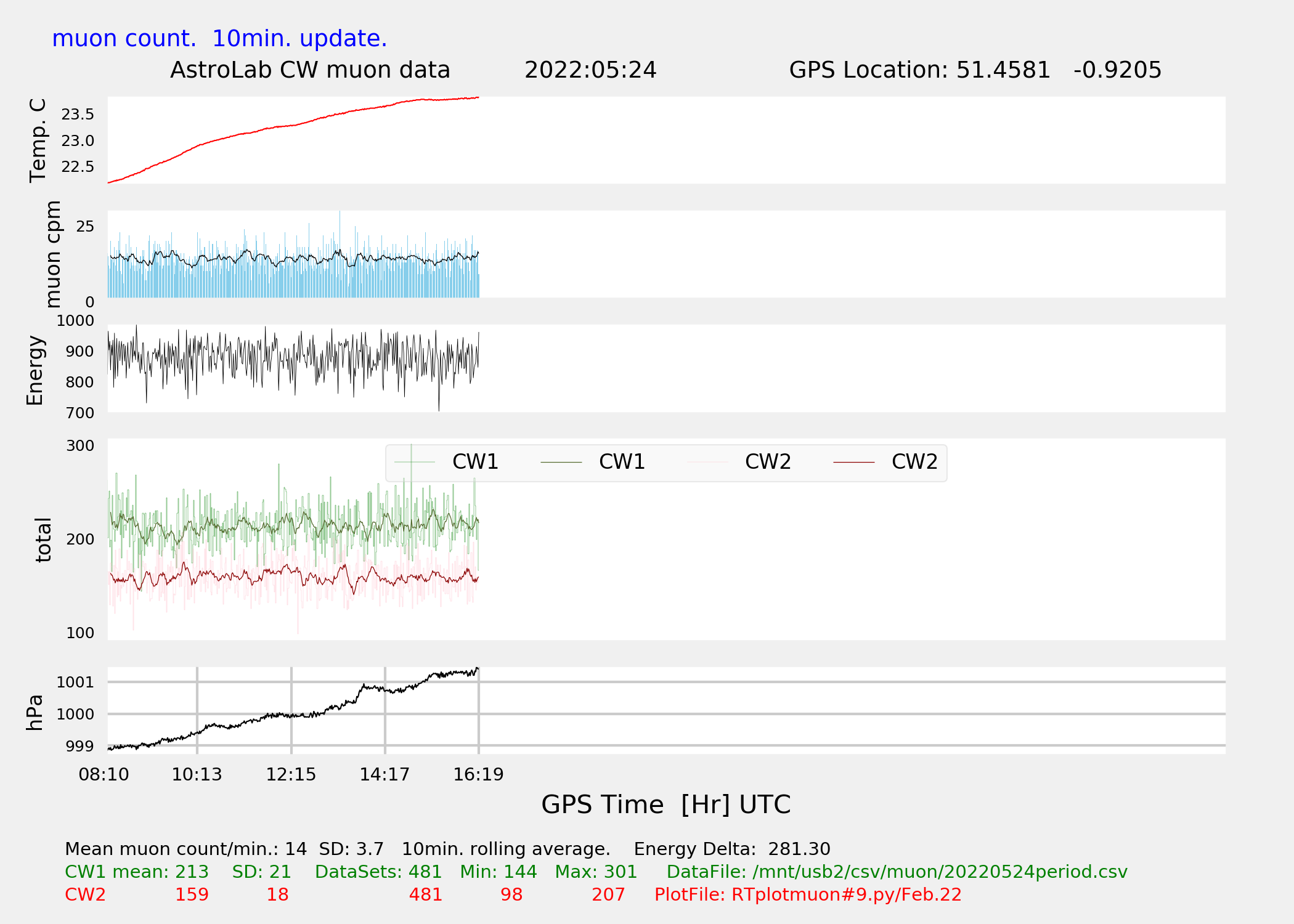The width and height of the screenshot is (1294, 924).
Task: Click the 'DataSets: 481' green statistic
Action: [x=378, y=872]
